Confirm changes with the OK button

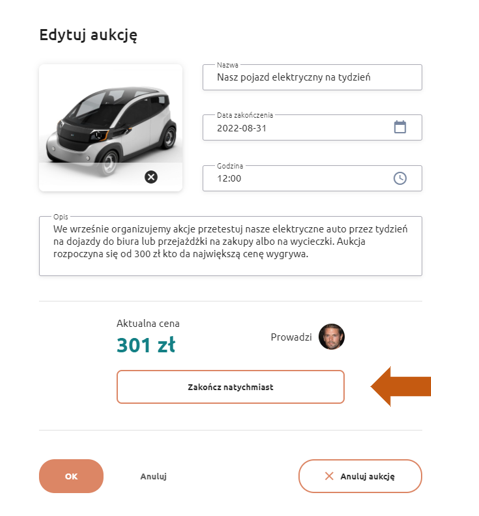[71, 476]
